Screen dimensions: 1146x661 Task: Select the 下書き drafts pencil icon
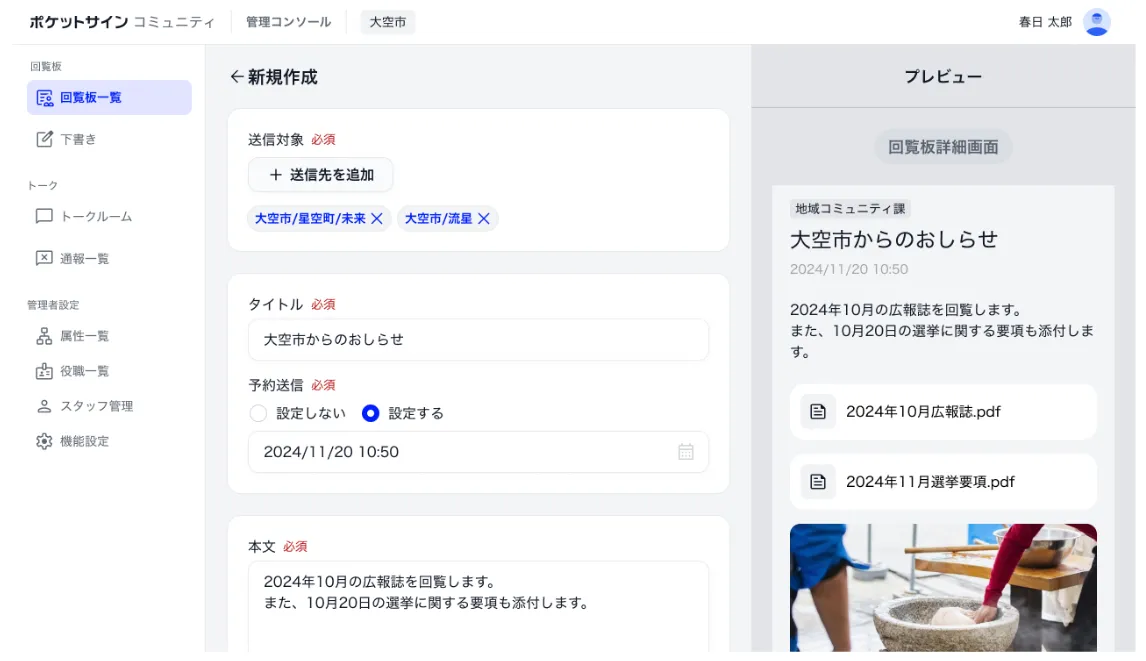click(x=44, y=139)
